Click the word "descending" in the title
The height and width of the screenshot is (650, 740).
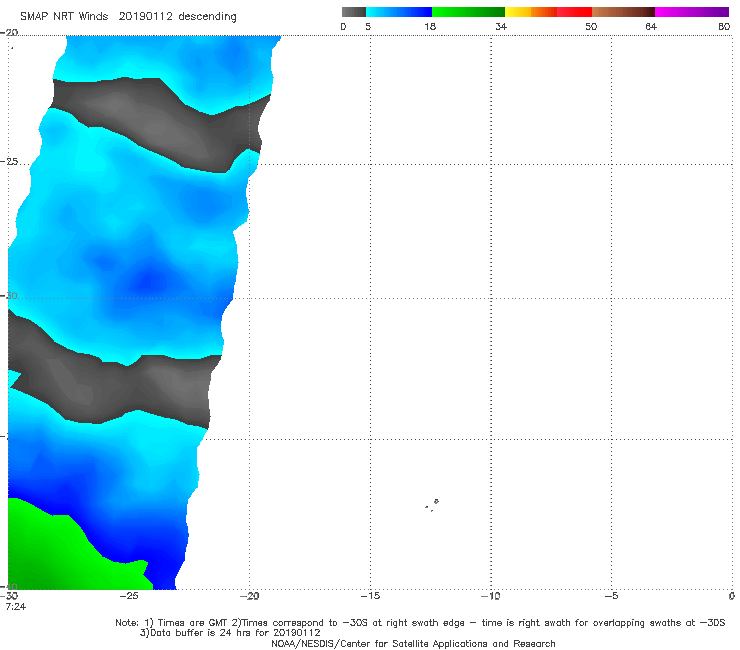[208, 17]
